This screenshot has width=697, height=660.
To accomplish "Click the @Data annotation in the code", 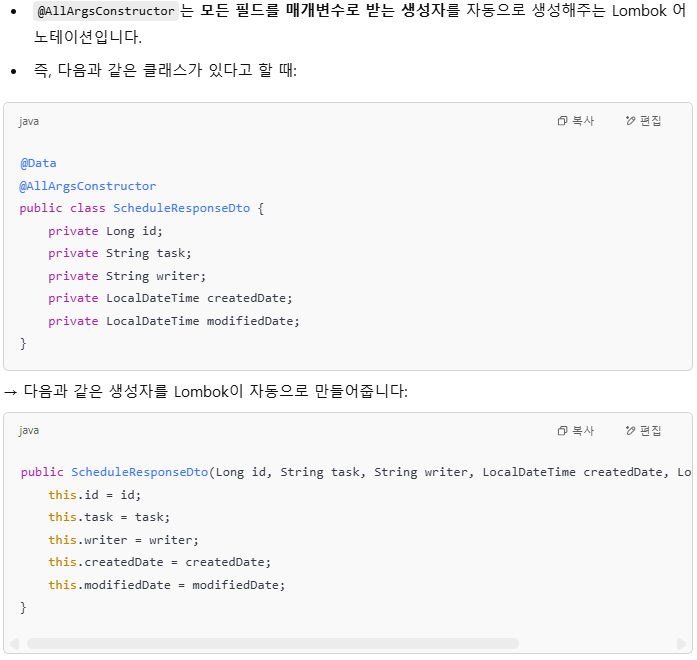I will tap(38, 163).
